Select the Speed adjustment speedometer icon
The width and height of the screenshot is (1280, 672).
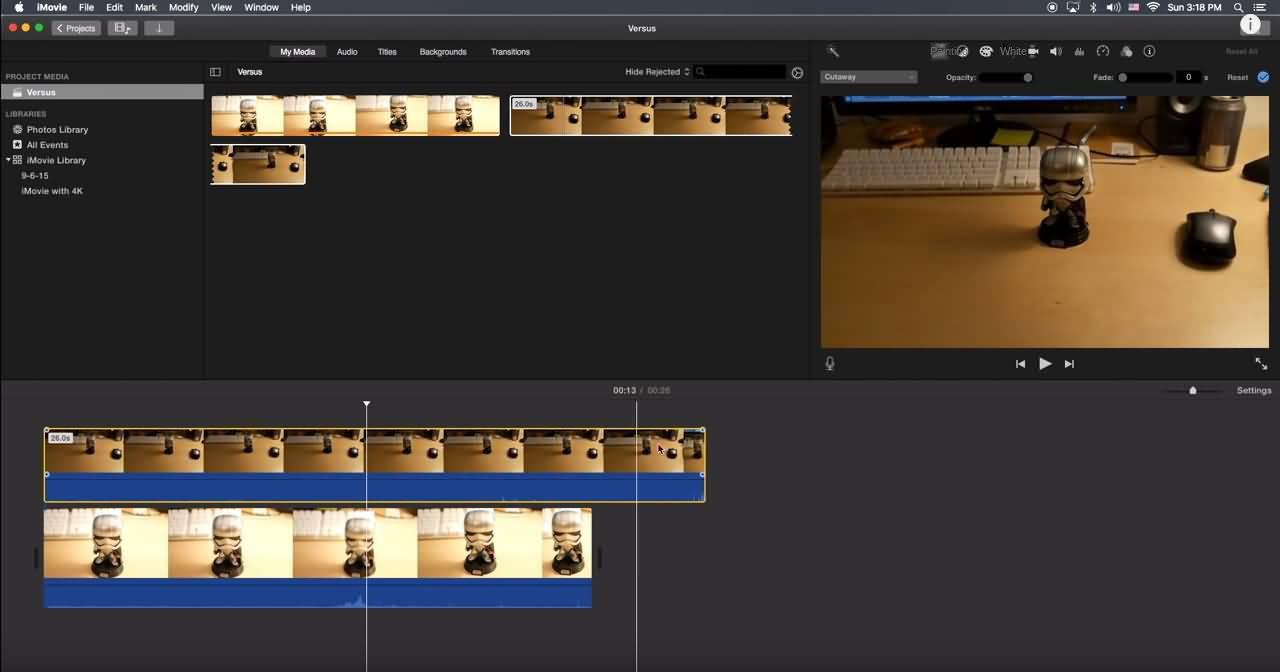tap(1103, 51)
